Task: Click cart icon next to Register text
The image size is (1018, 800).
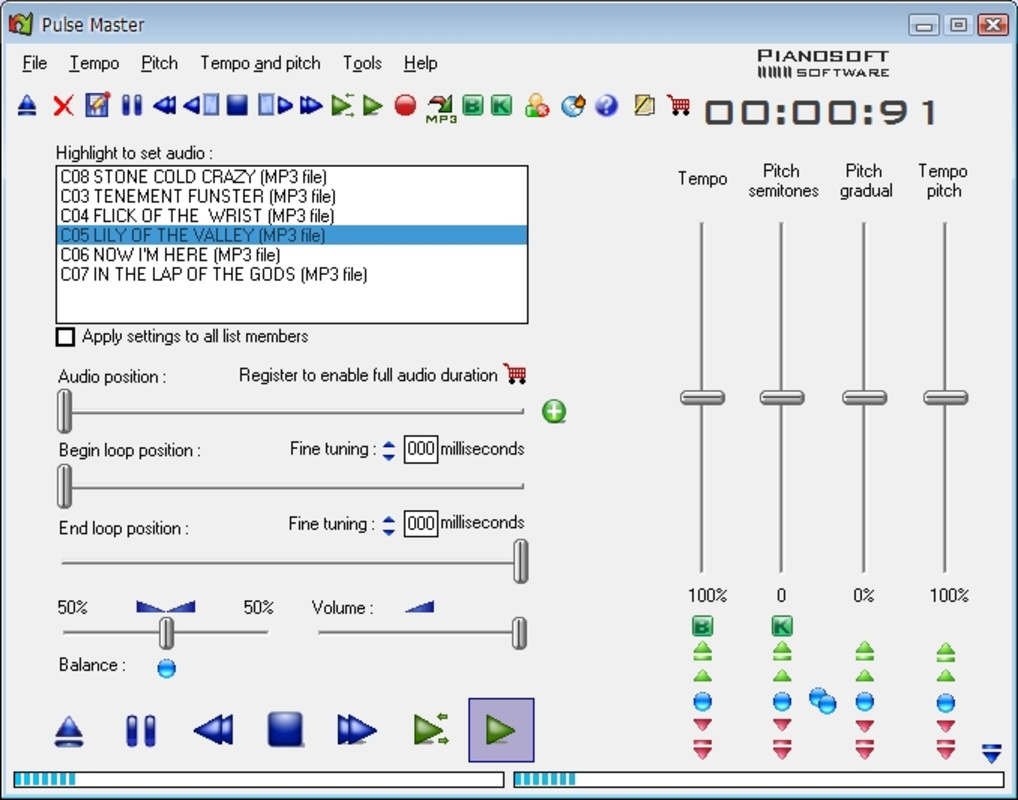Action: click(515, 374)
